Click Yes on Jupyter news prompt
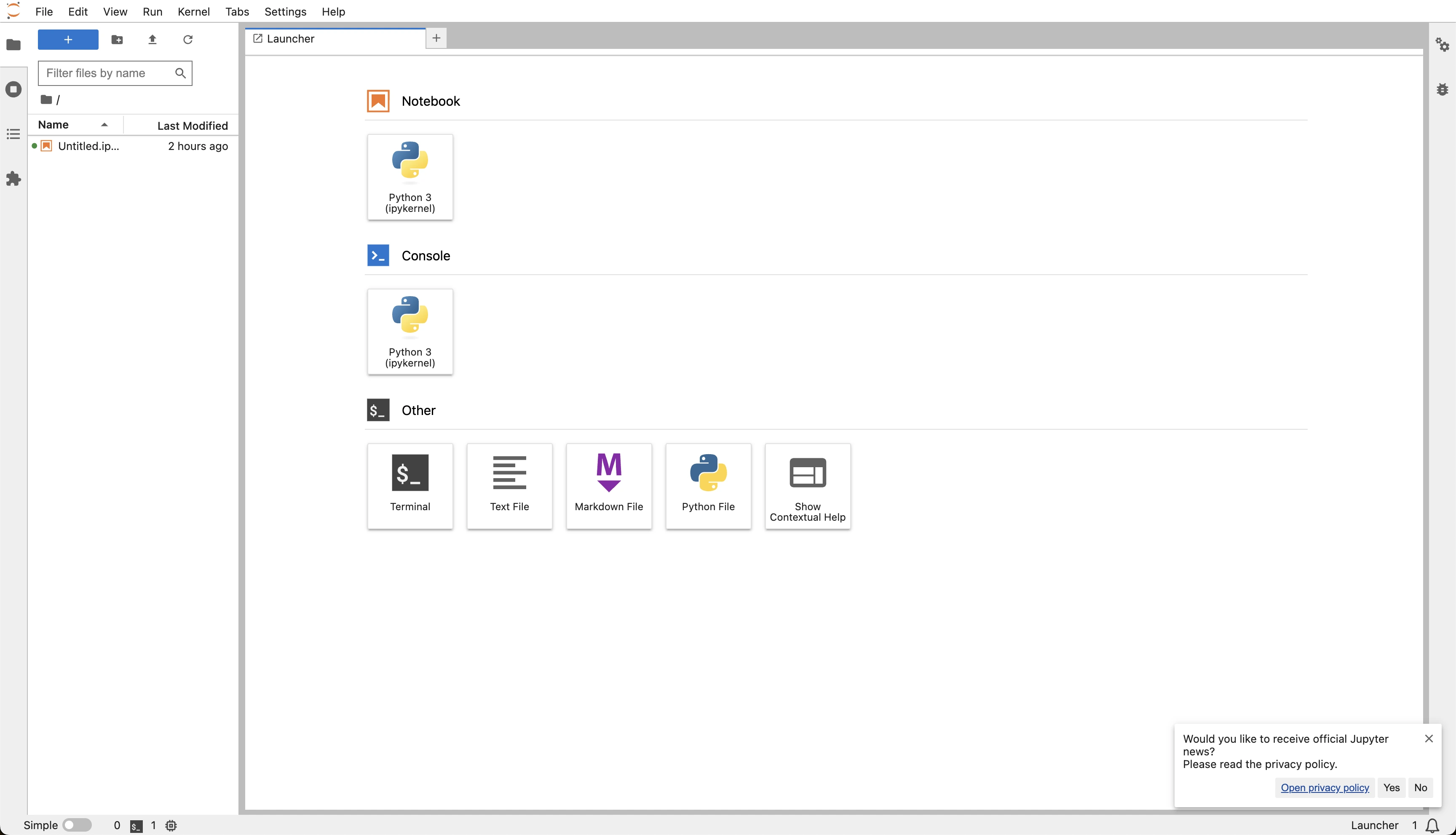Image resolution: width=1456 pixels, height=835 pixels. (1391, 788)
